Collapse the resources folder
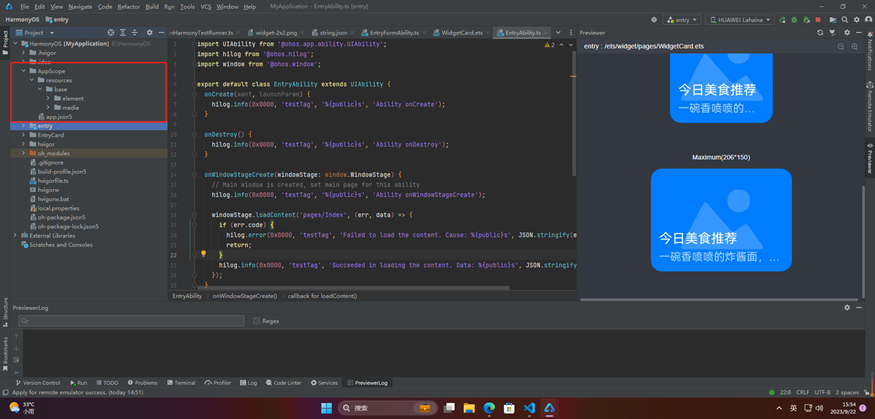The image size is (875, 419). click(x=32, y=80)
